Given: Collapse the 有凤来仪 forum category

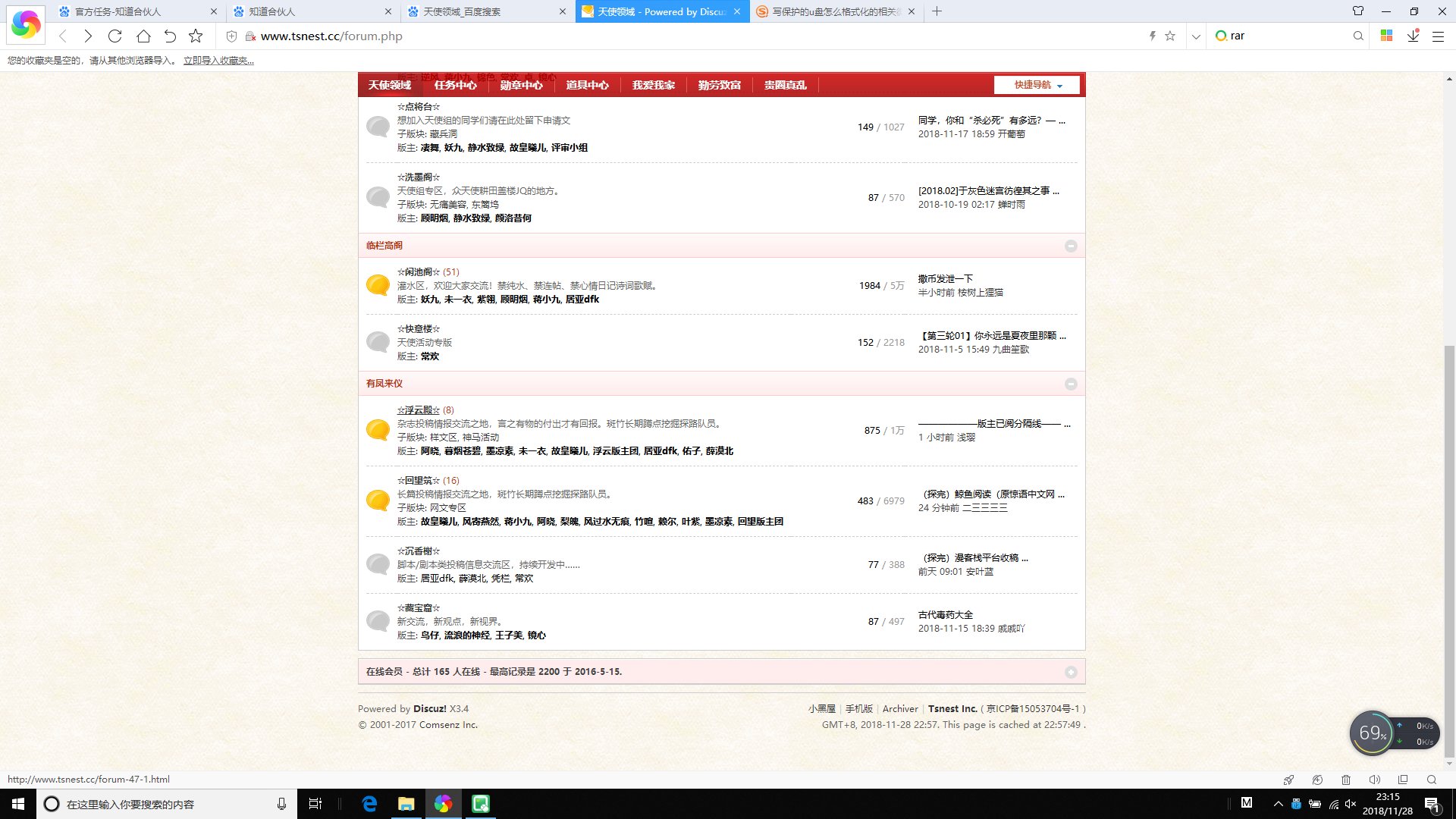Looking at the screenshot, I should 1071,384.
